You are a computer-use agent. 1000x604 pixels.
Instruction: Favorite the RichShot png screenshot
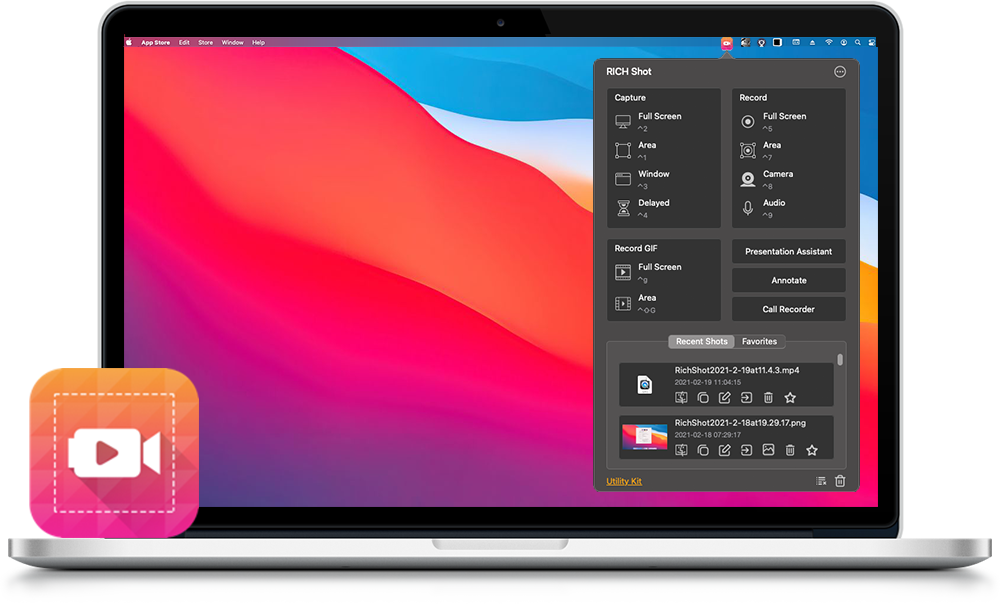pyautogui.click(x=812, y=450)
